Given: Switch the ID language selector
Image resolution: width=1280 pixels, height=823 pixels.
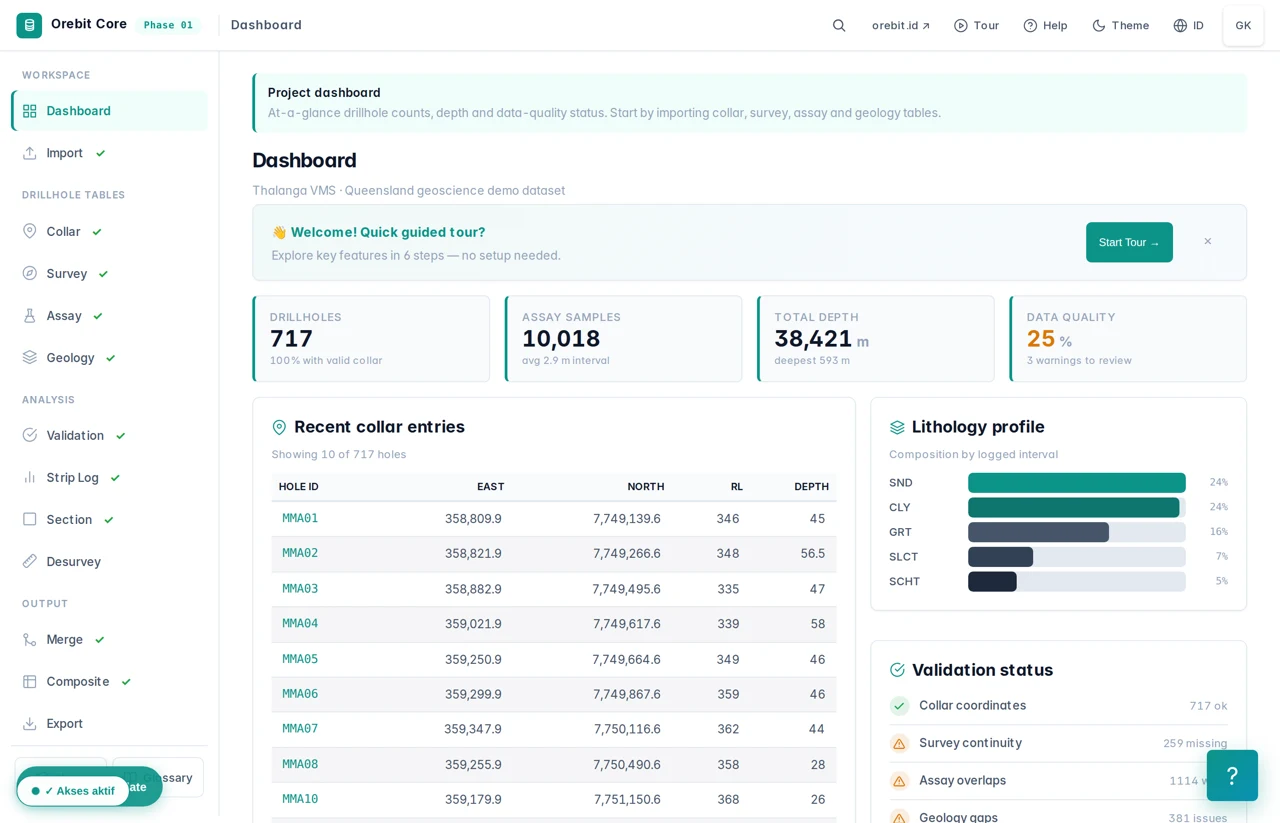Looking at the screenshot, I should click(1188, 25).
